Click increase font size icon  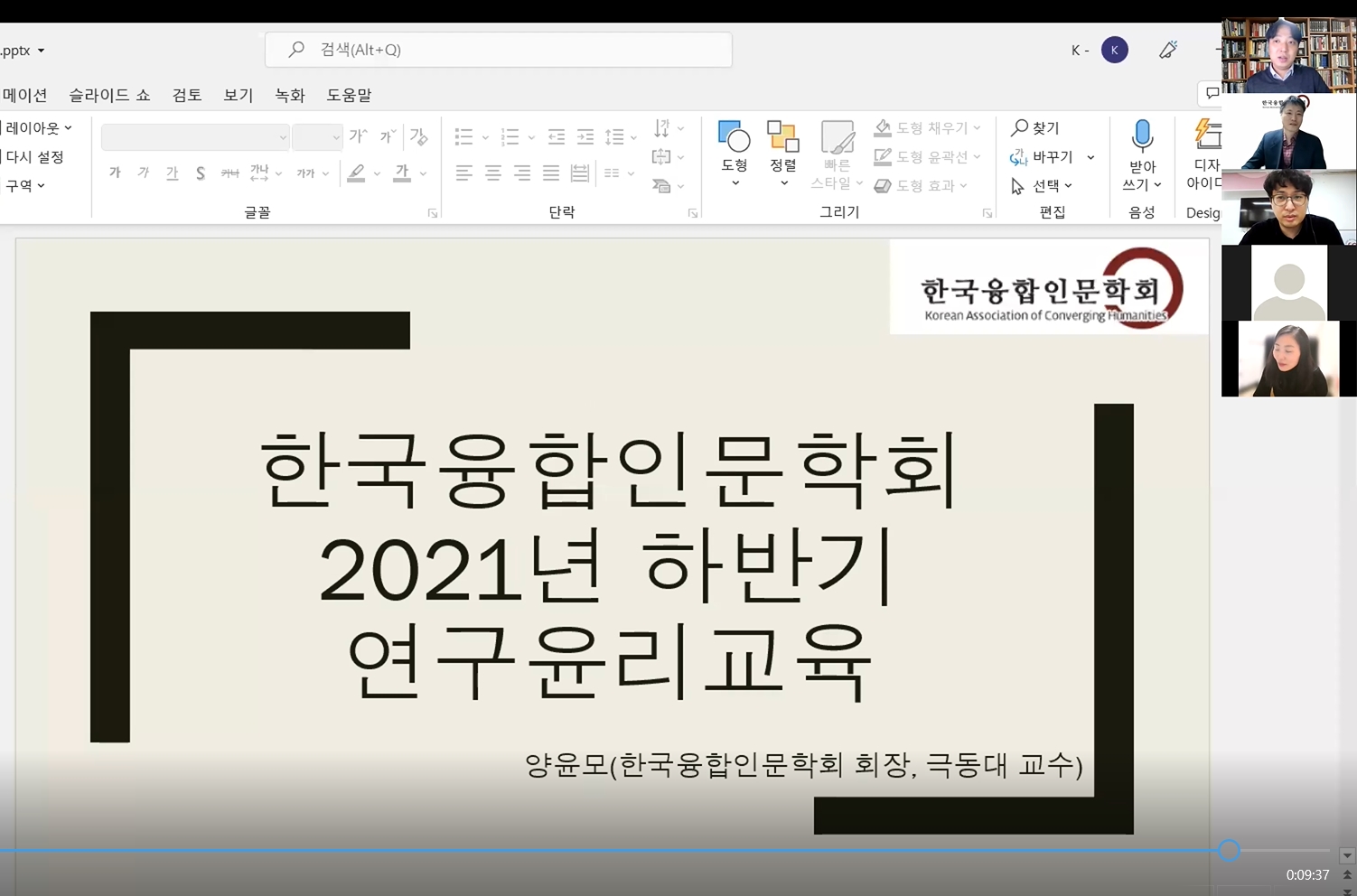tap(358, 136)
